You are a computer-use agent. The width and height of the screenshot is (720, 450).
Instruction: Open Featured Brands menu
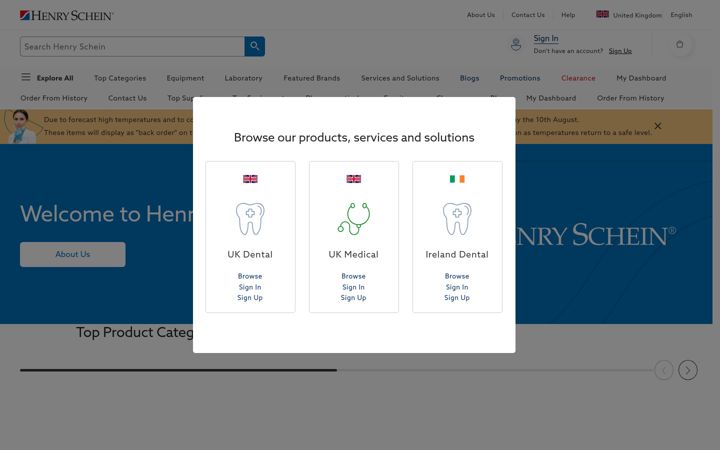(312, 78)
